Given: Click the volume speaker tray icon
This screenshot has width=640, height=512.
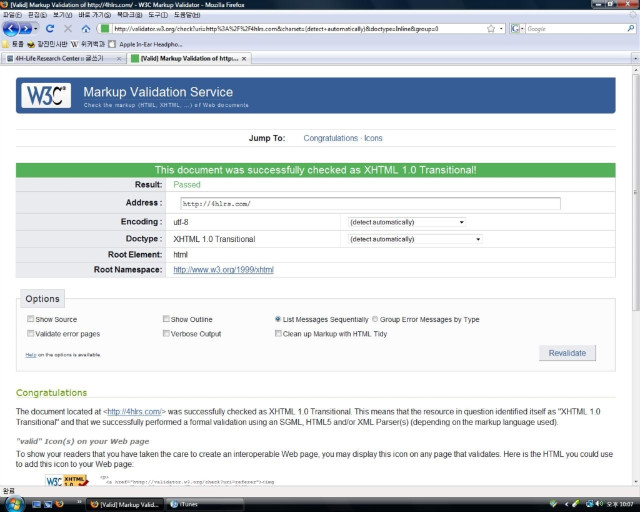Looking at the screenshot, I should click(599, 504).
